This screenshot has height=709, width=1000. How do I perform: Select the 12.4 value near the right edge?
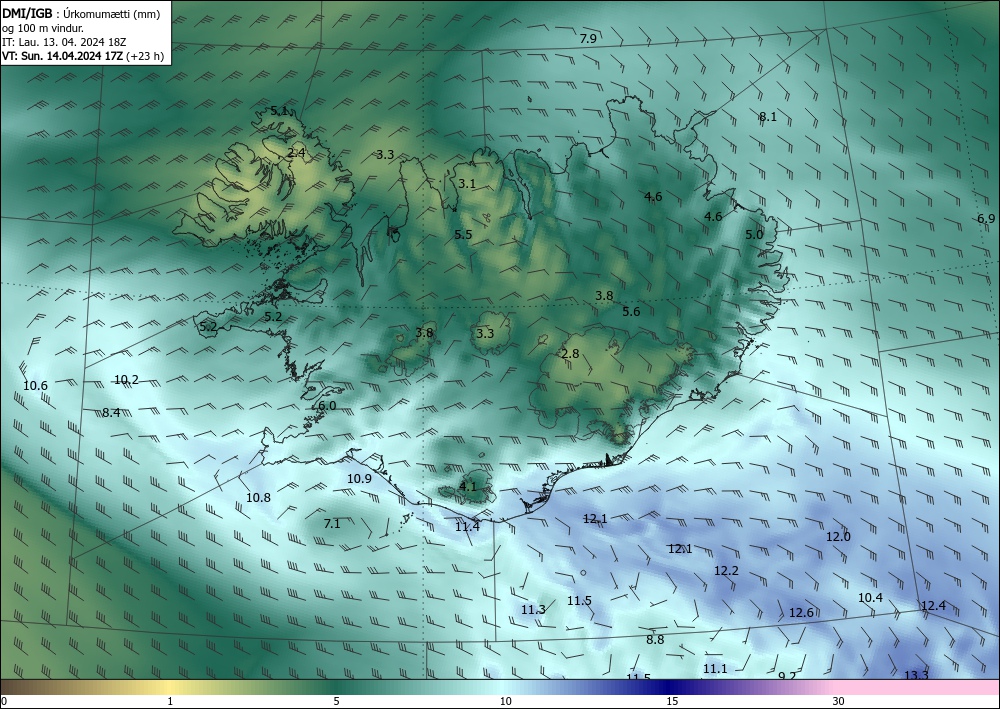[x=933, y=606]
